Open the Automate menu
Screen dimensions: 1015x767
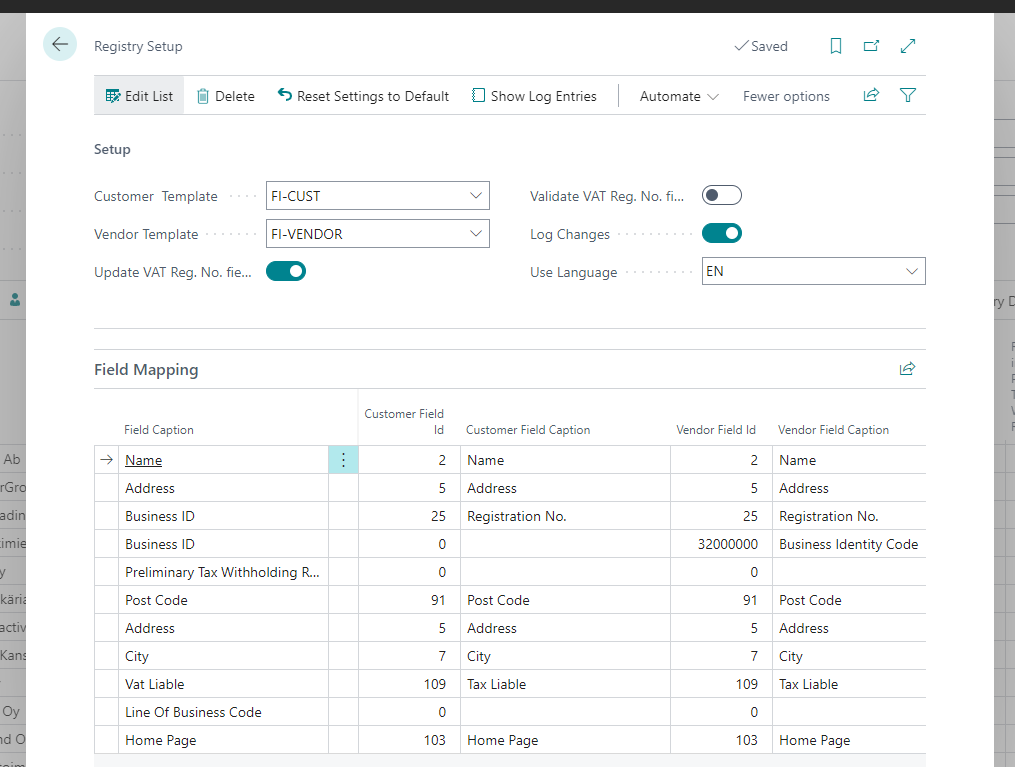[678, 95]
